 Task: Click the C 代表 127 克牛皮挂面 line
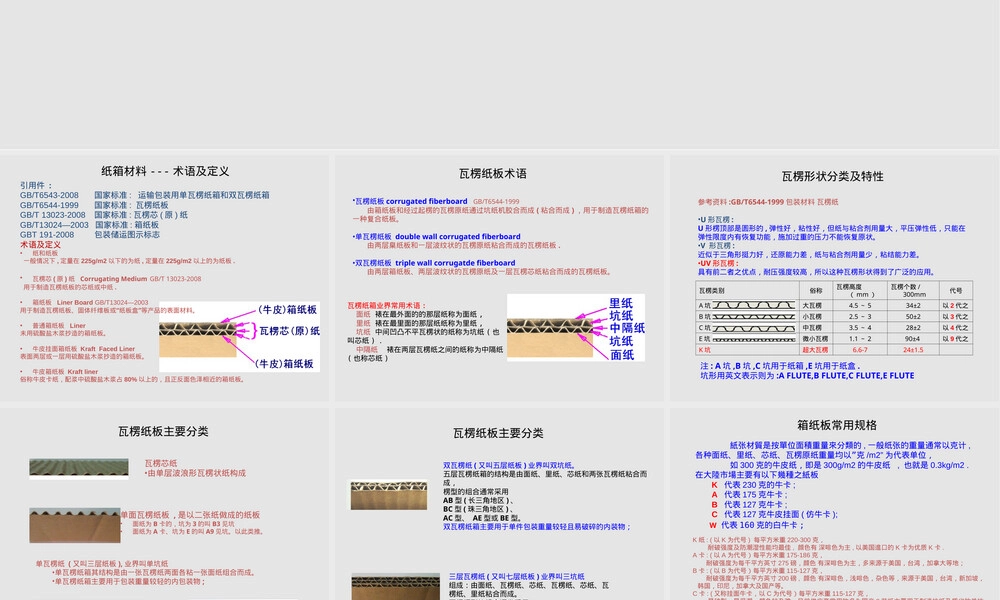(774, 515)
